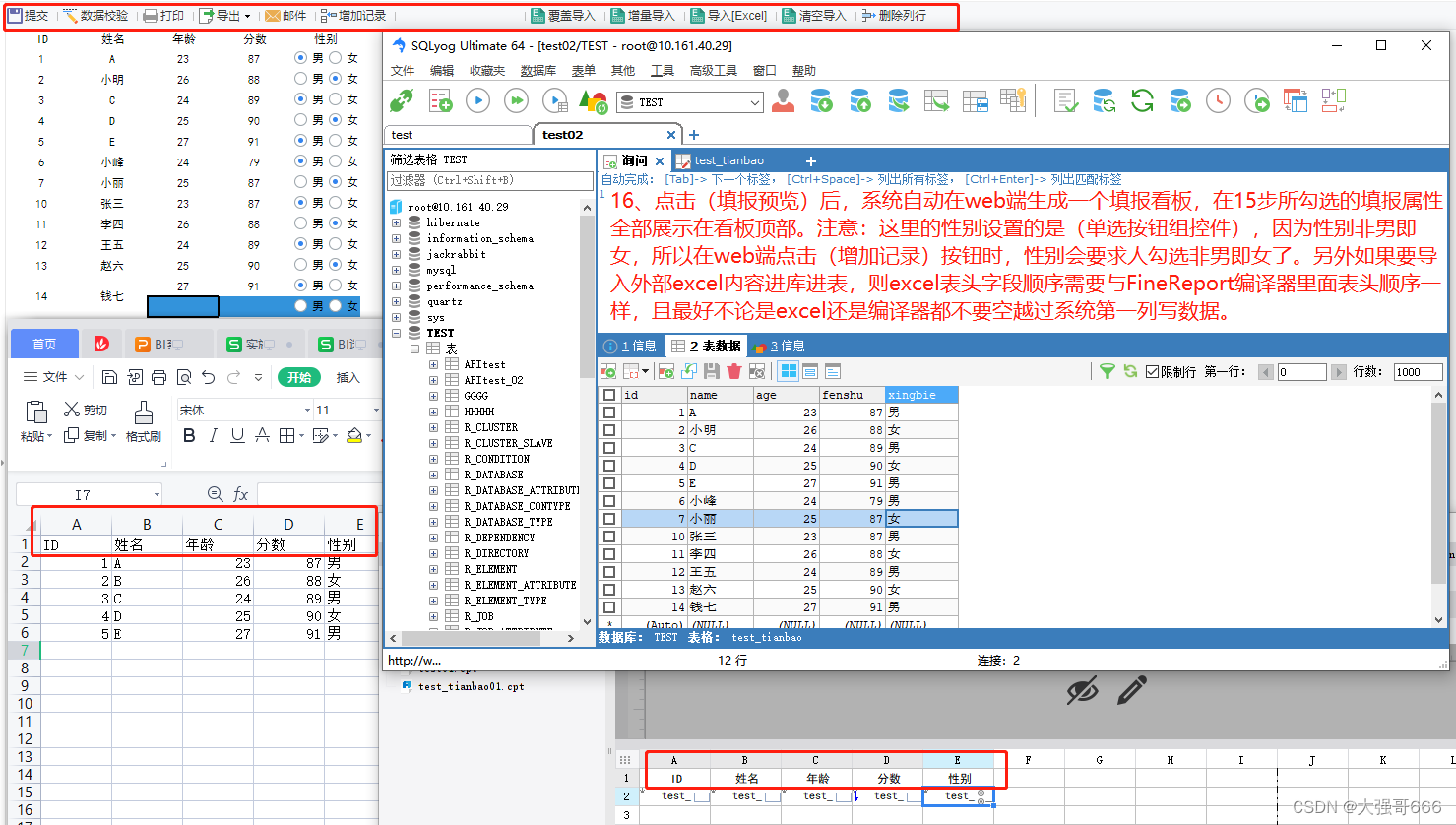The image size is (1456, 825).
Task: Switch to the 1 信息 result tab
Action: 630,346
